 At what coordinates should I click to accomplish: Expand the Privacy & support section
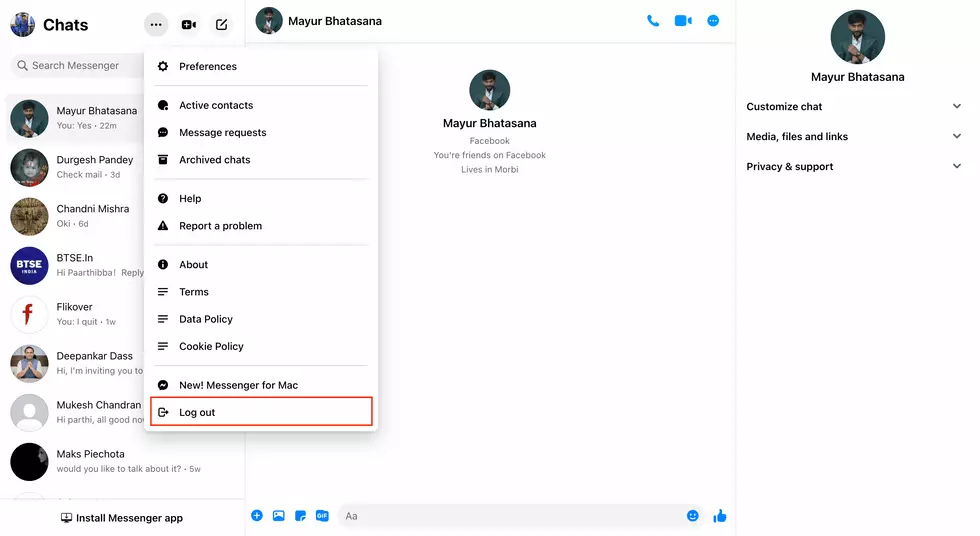(853, 166)
